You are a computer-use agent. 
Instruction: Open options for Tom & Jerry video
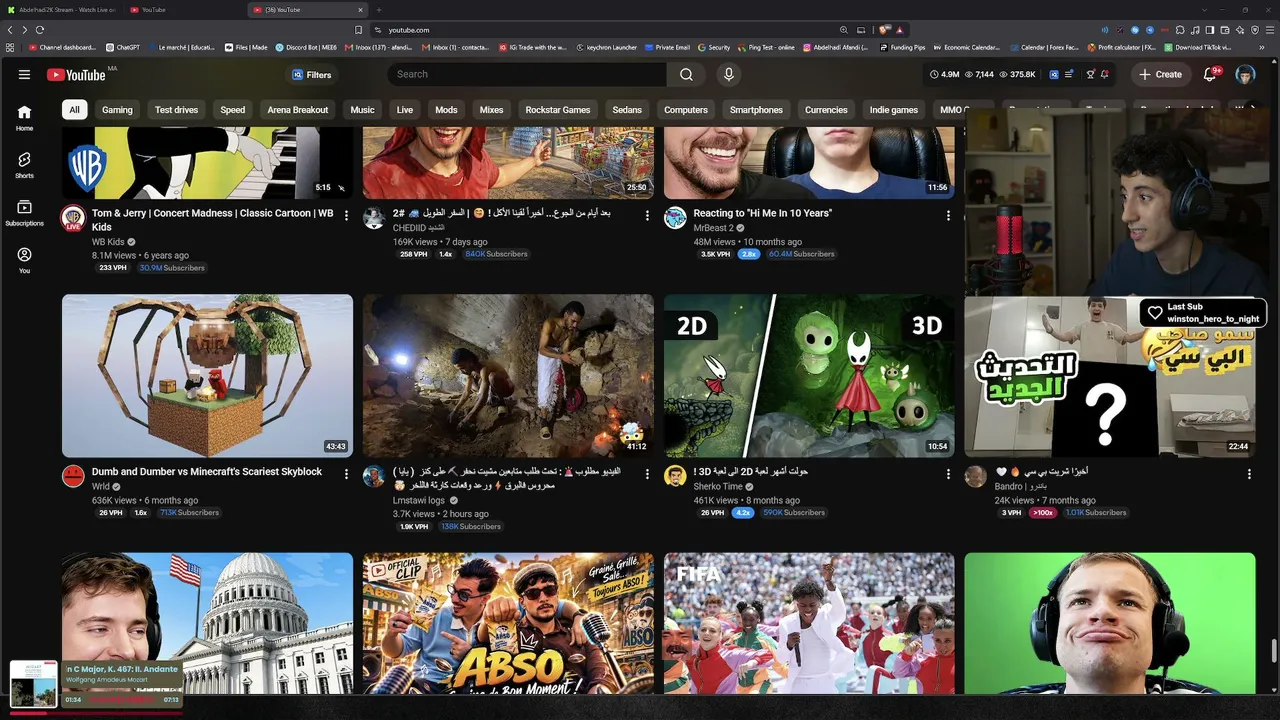point(346,215)
